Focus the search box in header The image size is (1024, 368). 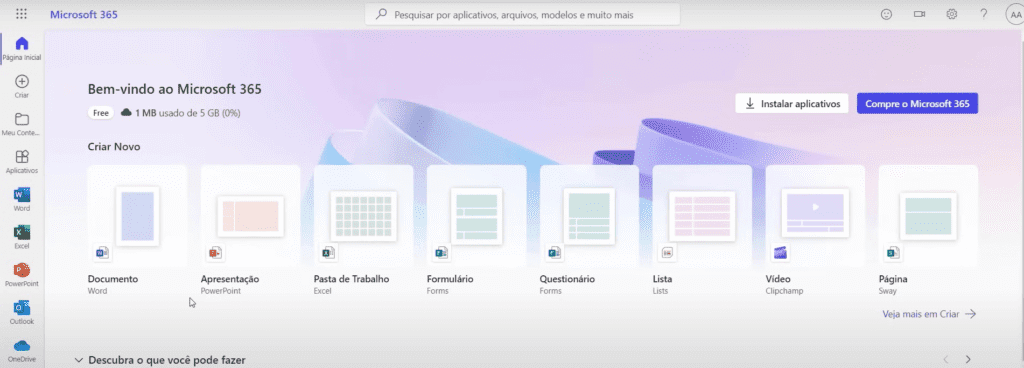tap(522, 14)
